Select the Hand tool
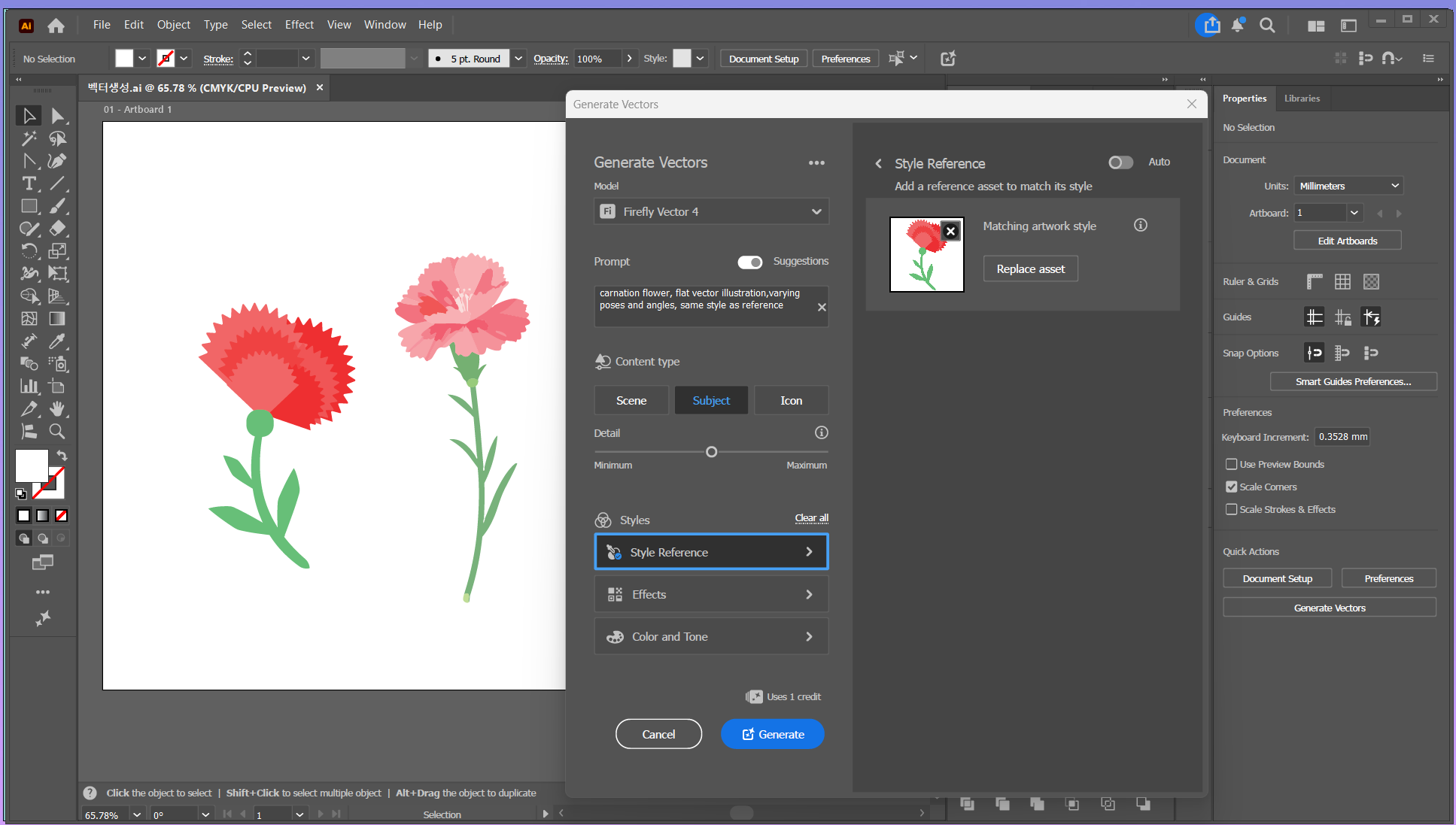This screenshot has width=1456, height=825. tap(56, 409)
